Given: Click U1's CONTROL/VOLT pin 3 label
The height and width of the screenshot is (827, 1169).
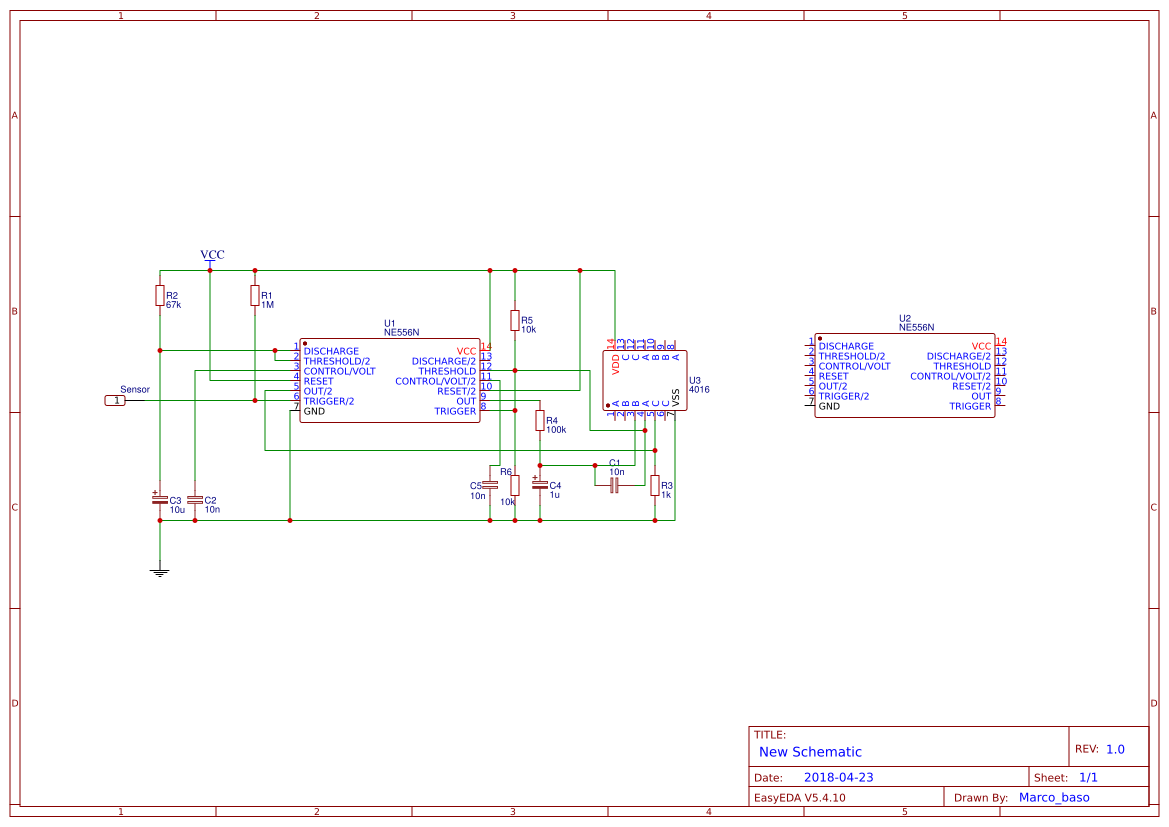Looking at the screenshot, I should point(339,371).
